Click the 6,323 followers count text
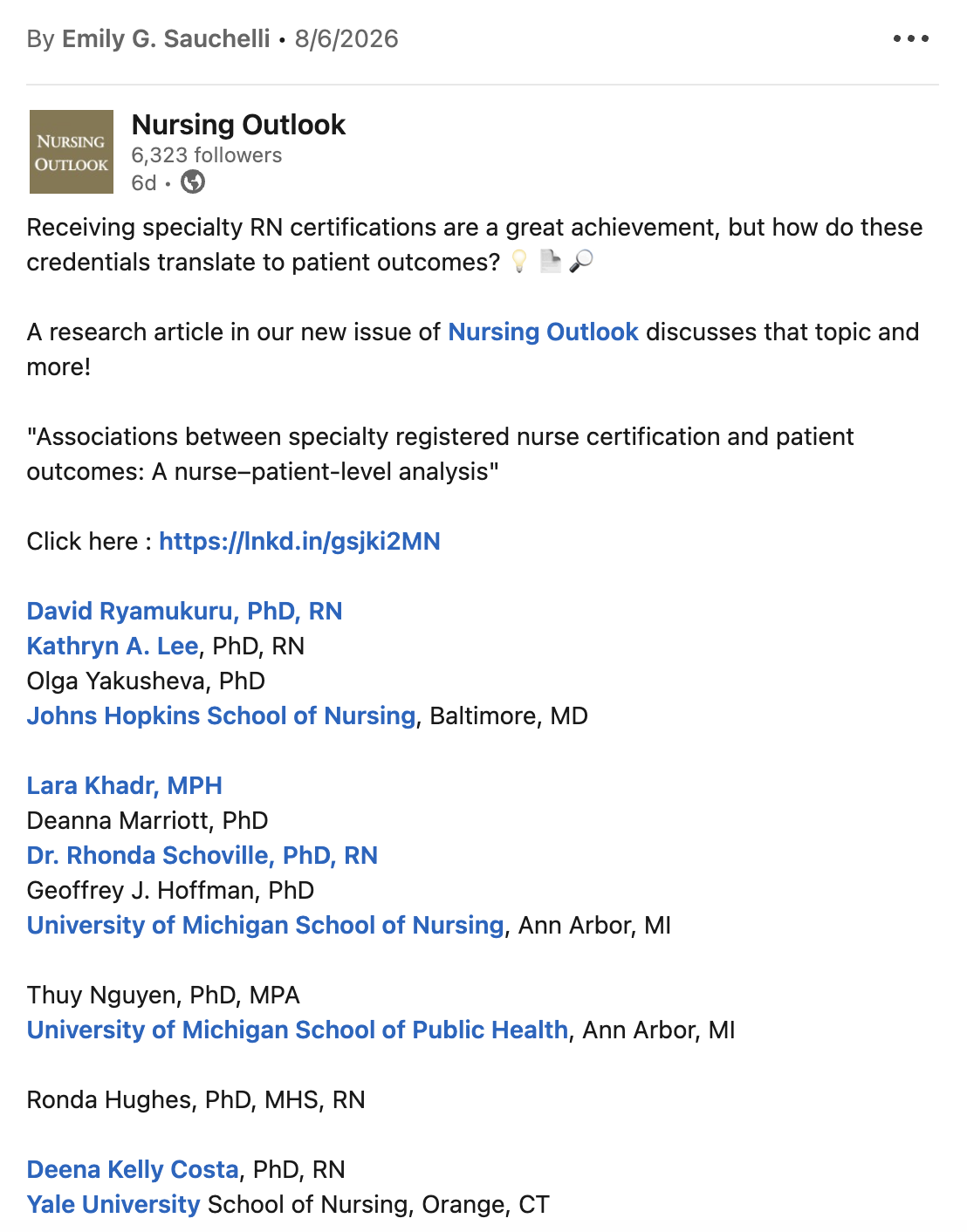This screenshot has width=967, height=1232. click(x=207, y=155)
